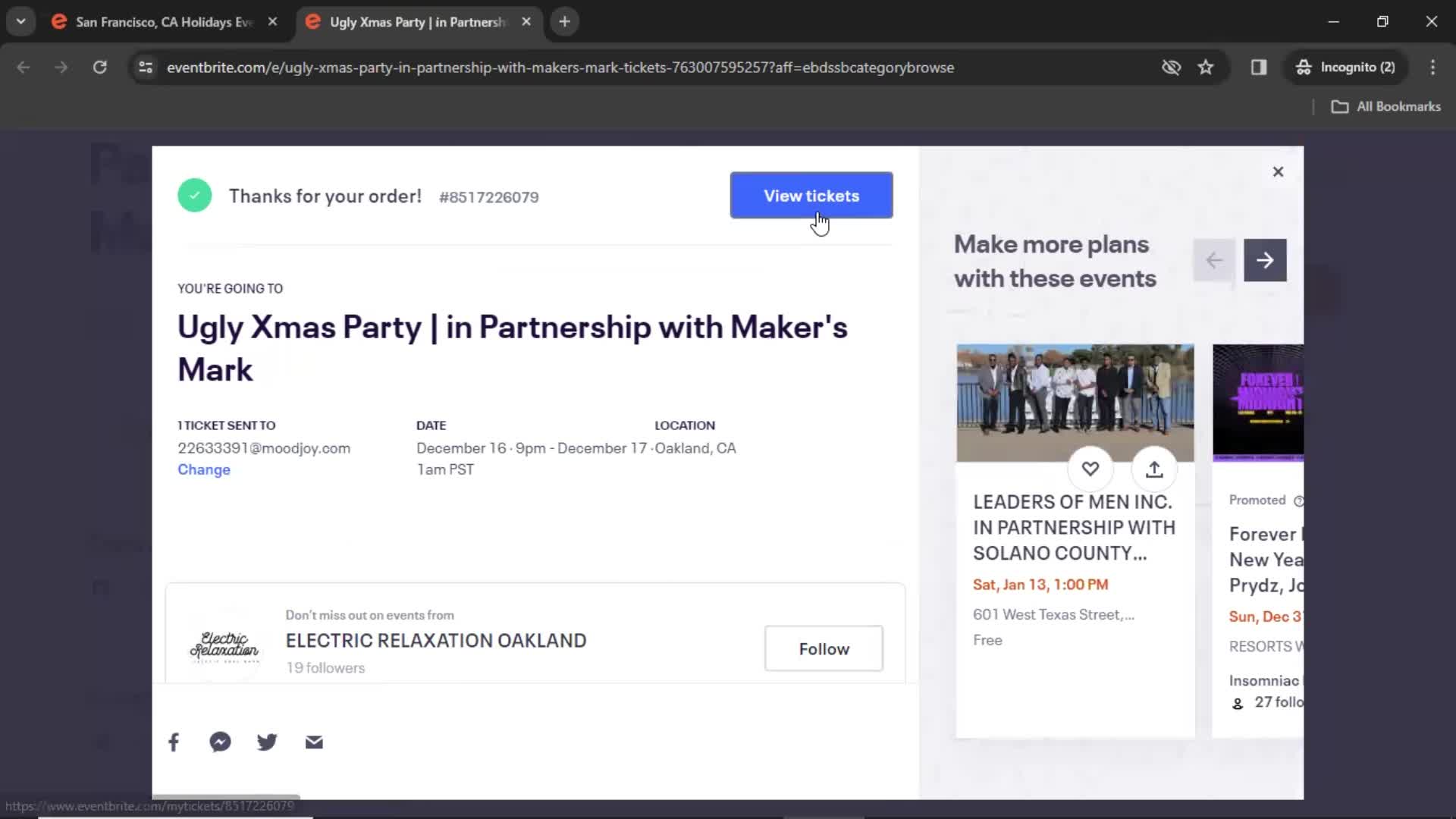The height and width of the screenshot is (819, 1456).
Task: Click the Twitter share icon
Action: click(x=266, y=742)
